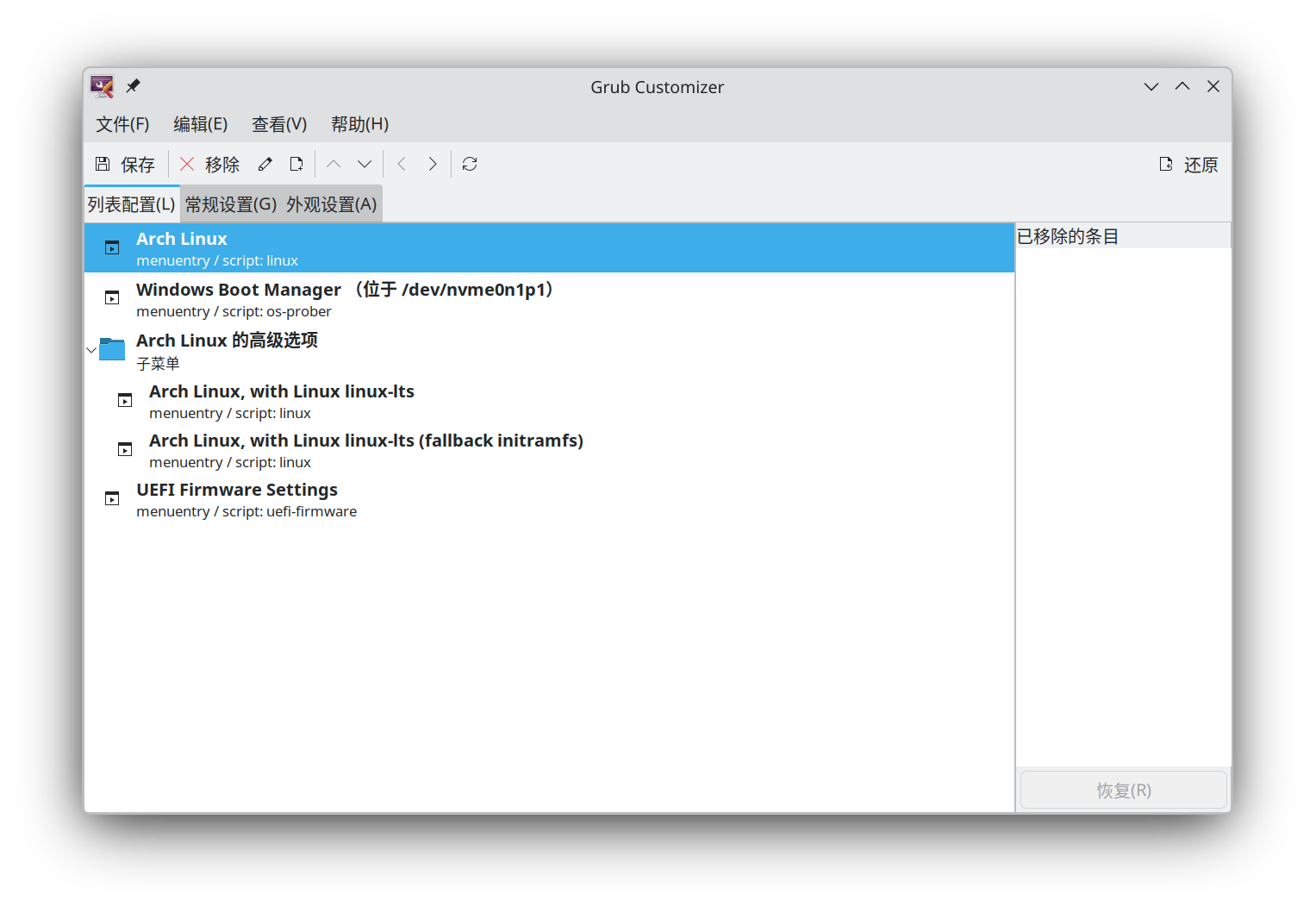The height and width of the screenshot is (913, 1316).
Task: Collapse the Arch Linux 的高级选项 submenu
Action: [91, 350]
